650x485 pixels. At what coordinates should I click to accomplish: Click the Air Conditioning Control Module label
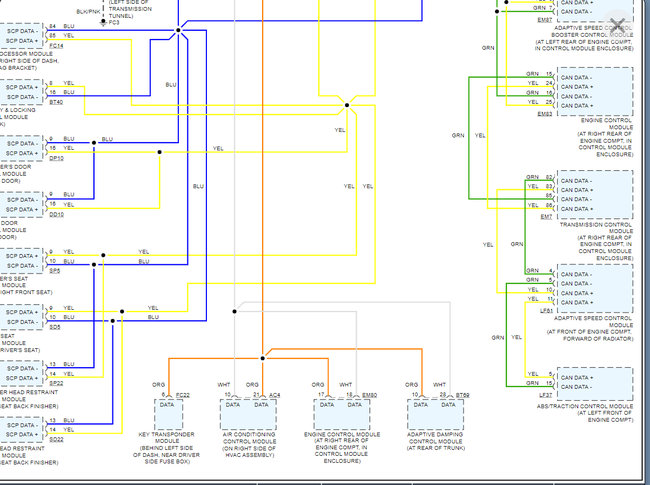[x=249, y=444]
